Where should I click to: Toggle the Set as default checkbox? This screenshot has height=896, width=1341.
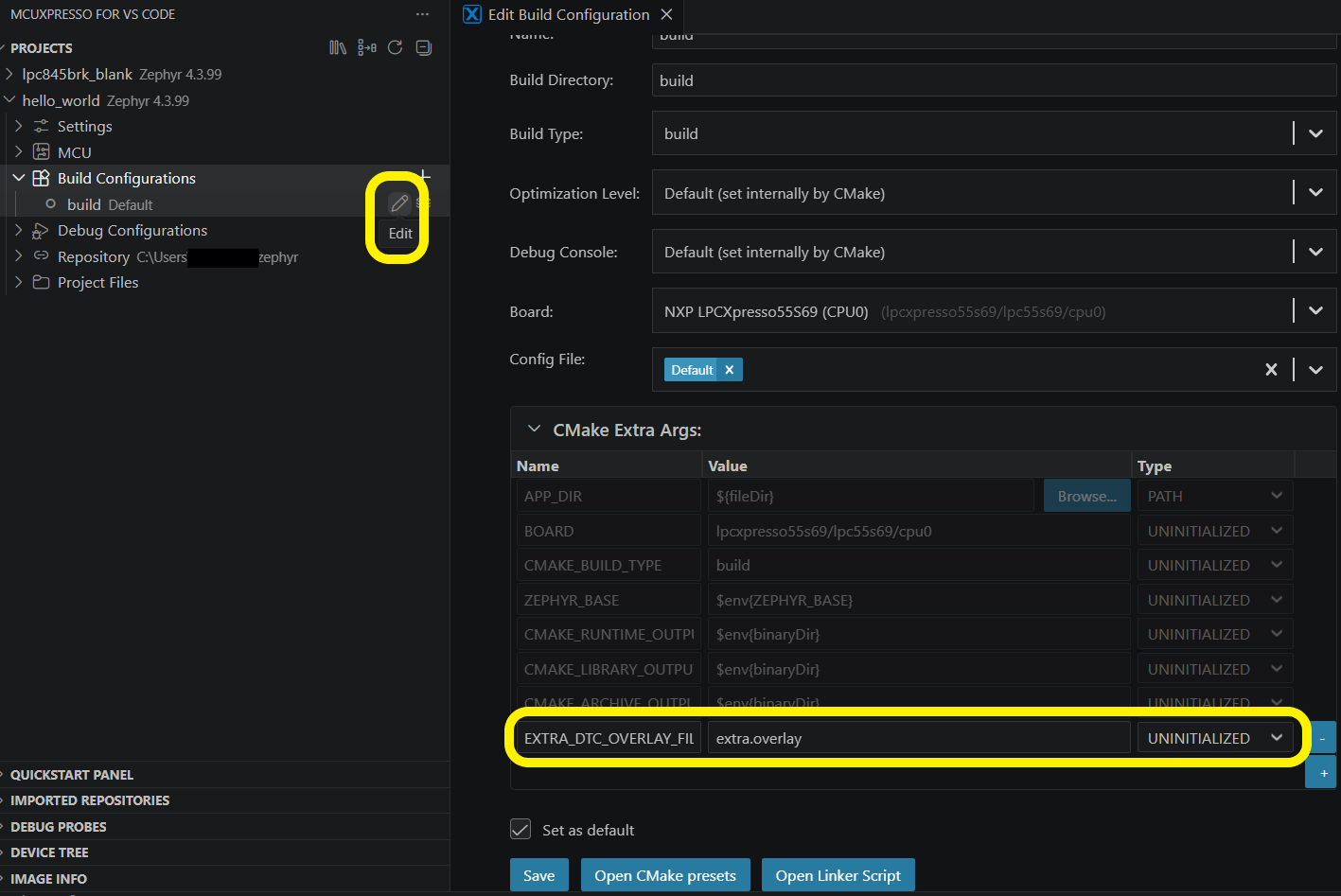click(x=521, y=830)
